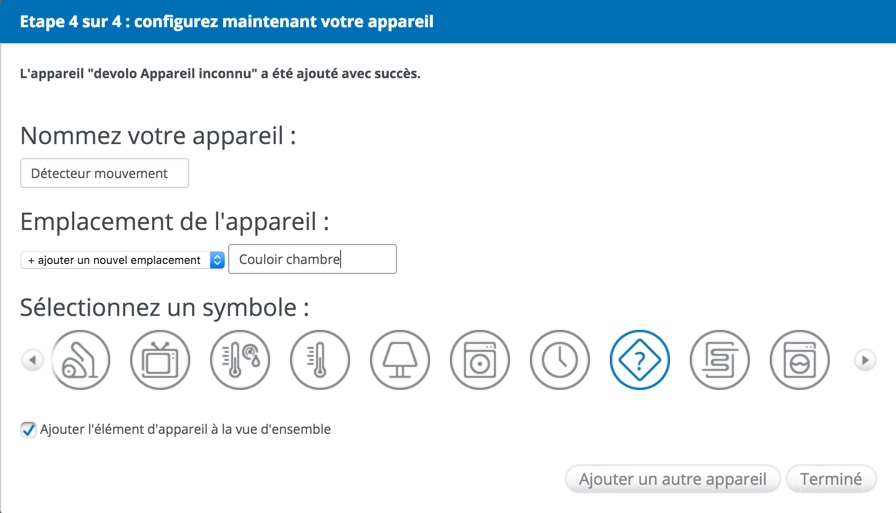Uncheck the add to overview checkbox
Viewport: 896px width, 513px height.
pos(28,430)
